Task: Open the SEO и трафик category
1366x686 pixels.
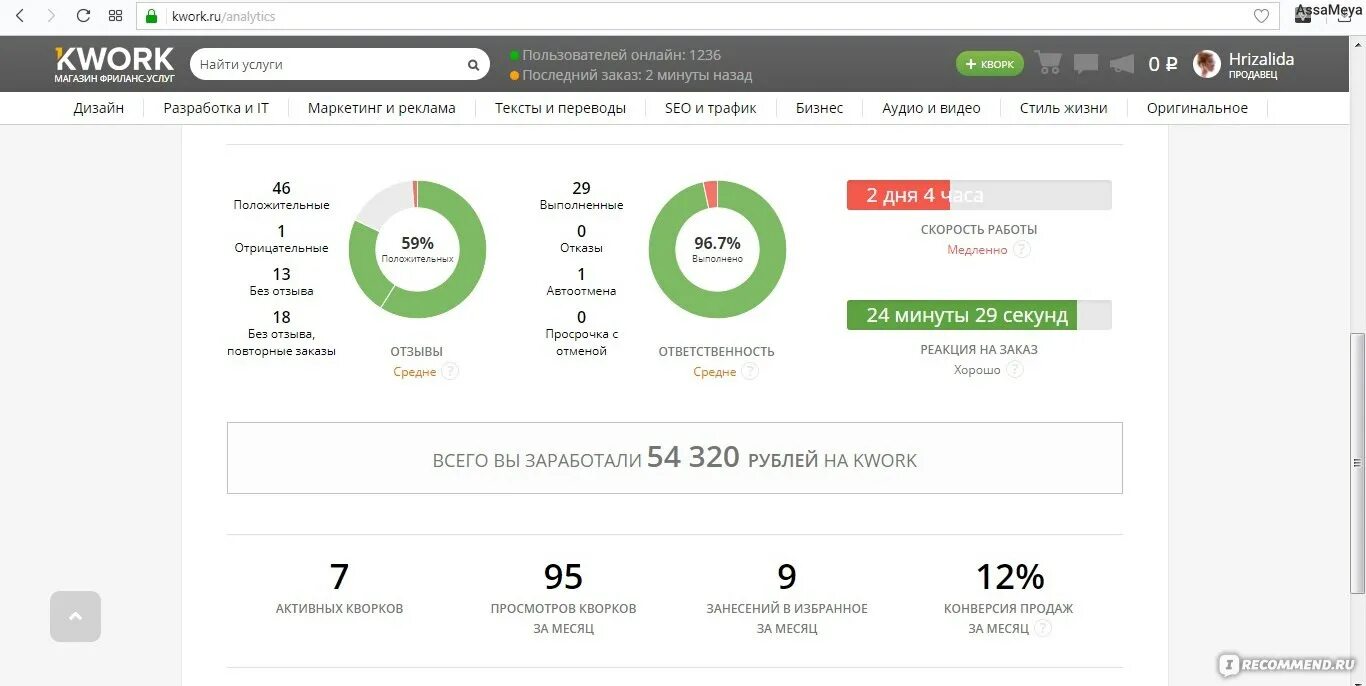Action: [x=711, y=108]
